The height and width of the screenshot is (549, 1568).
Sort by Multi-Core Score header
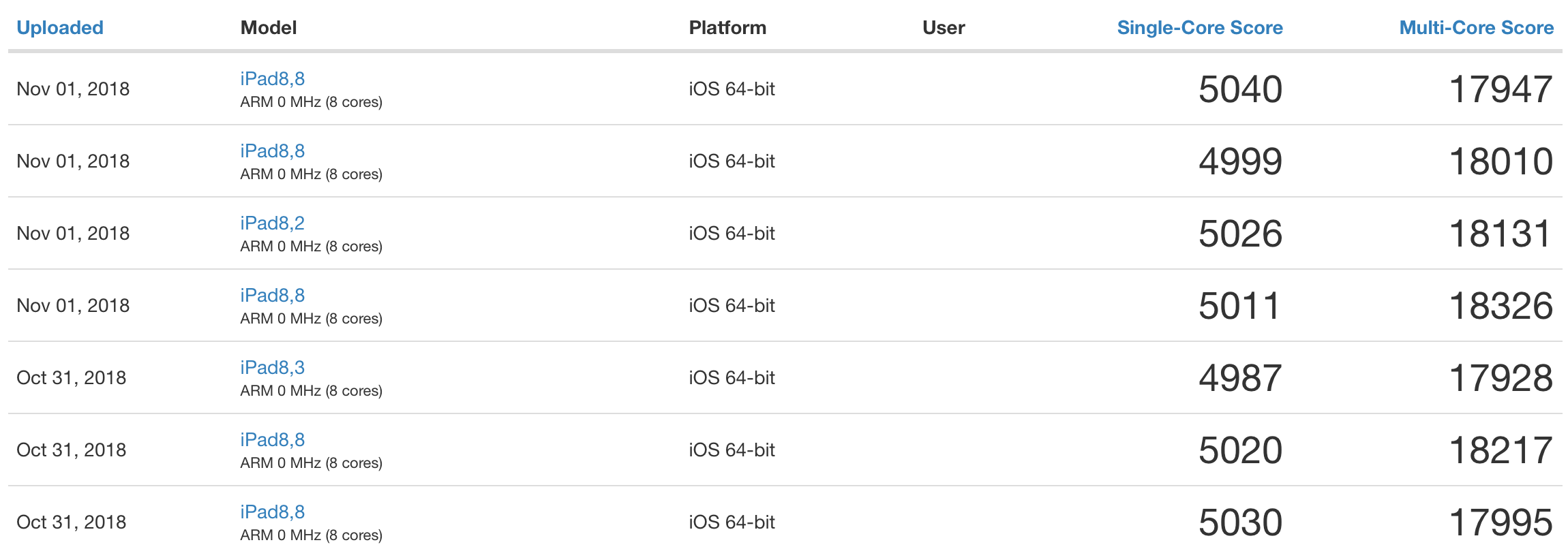1476,28
